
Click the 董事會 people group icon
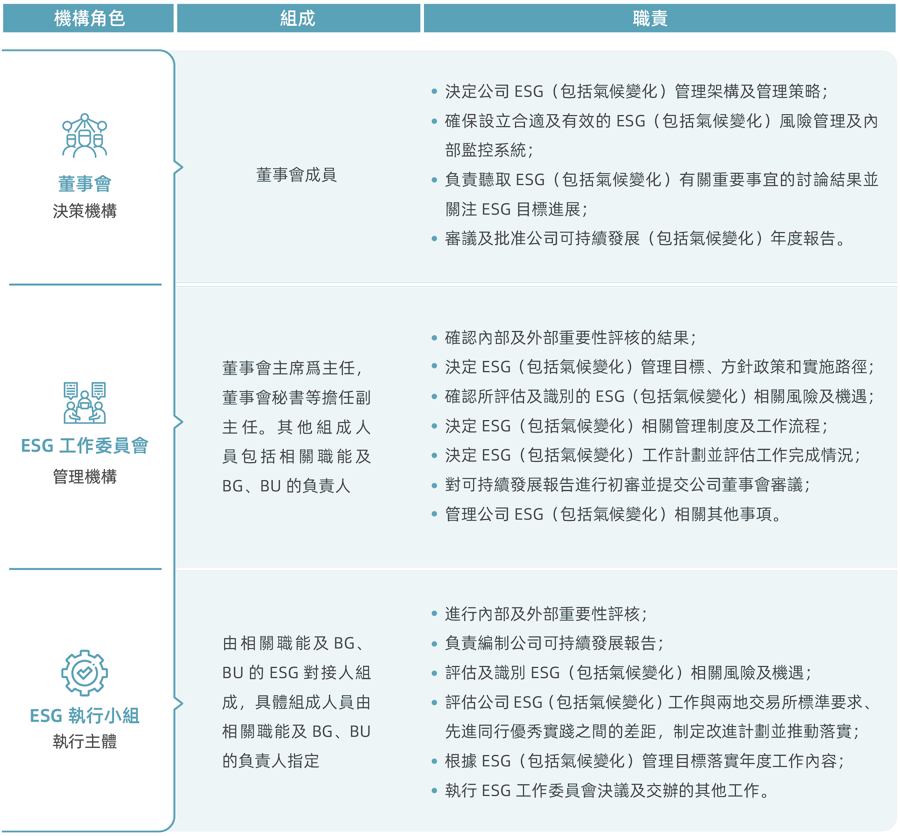coord(85,136)
